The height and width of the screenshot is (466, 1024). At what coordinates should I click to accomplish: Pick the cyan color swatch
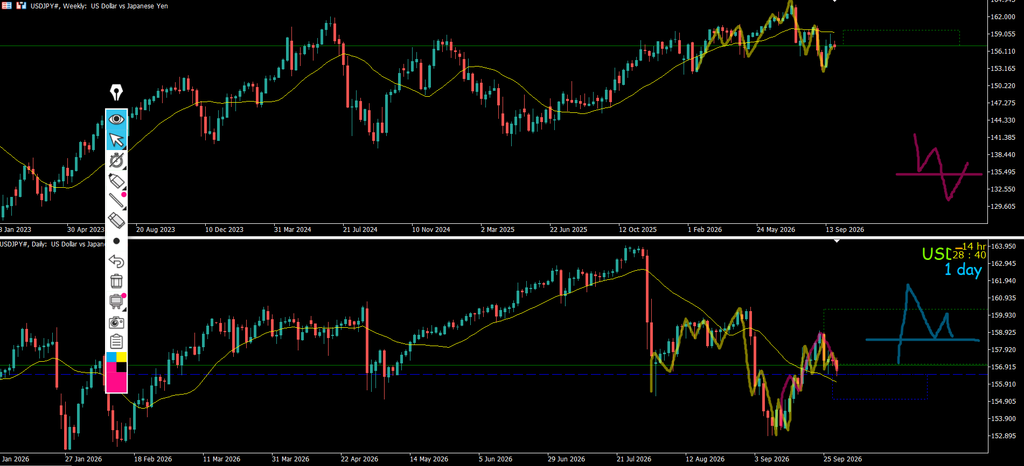click(111, 356)
